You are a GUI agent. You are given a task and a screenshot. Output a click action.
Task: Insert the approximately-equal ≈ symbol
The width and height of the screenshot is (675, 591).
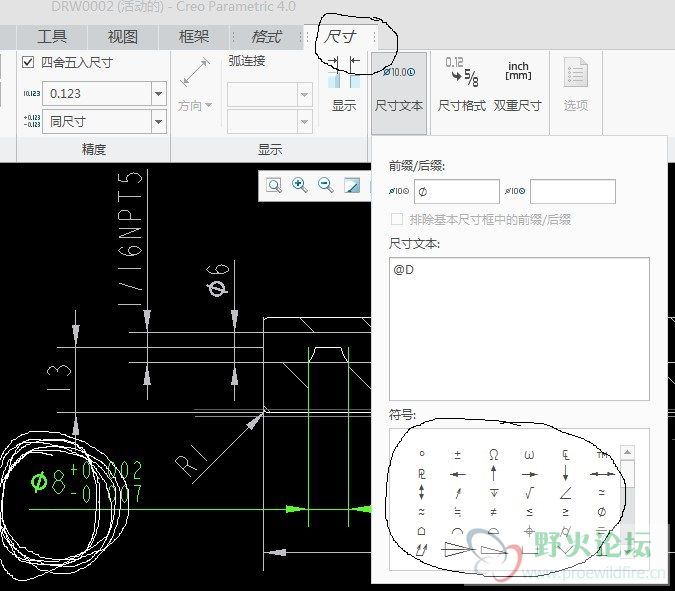click(x=422, y=512)
